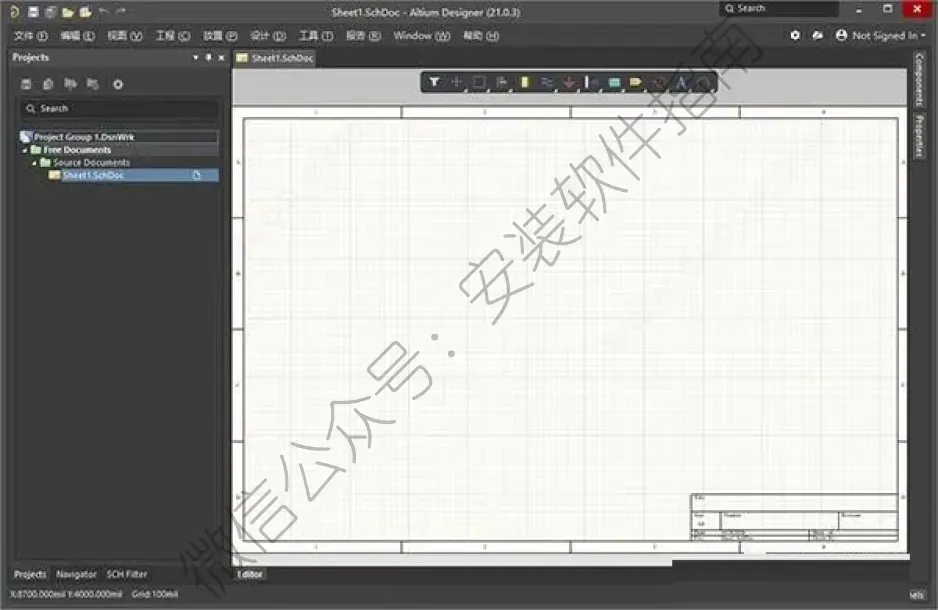Select the Free Documents folder row

118,150
